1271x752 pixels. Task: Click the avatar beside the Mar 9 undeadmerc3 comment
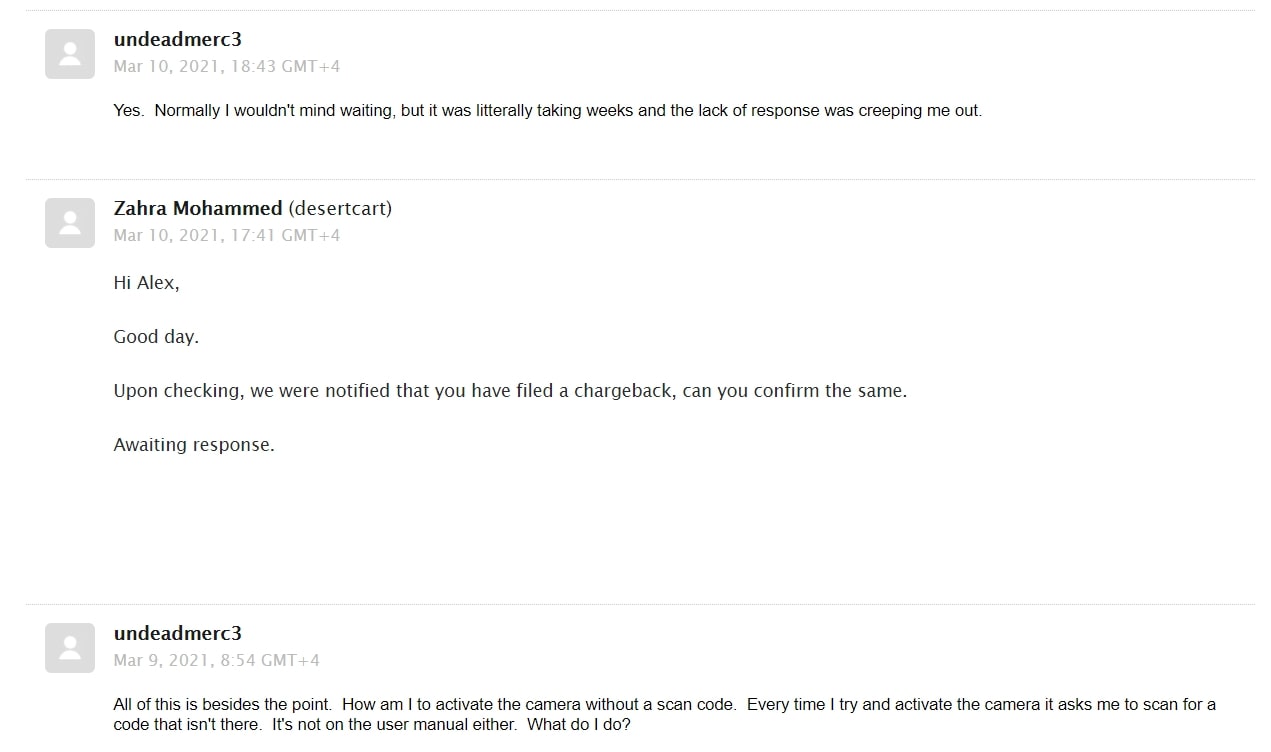point(70,648)
